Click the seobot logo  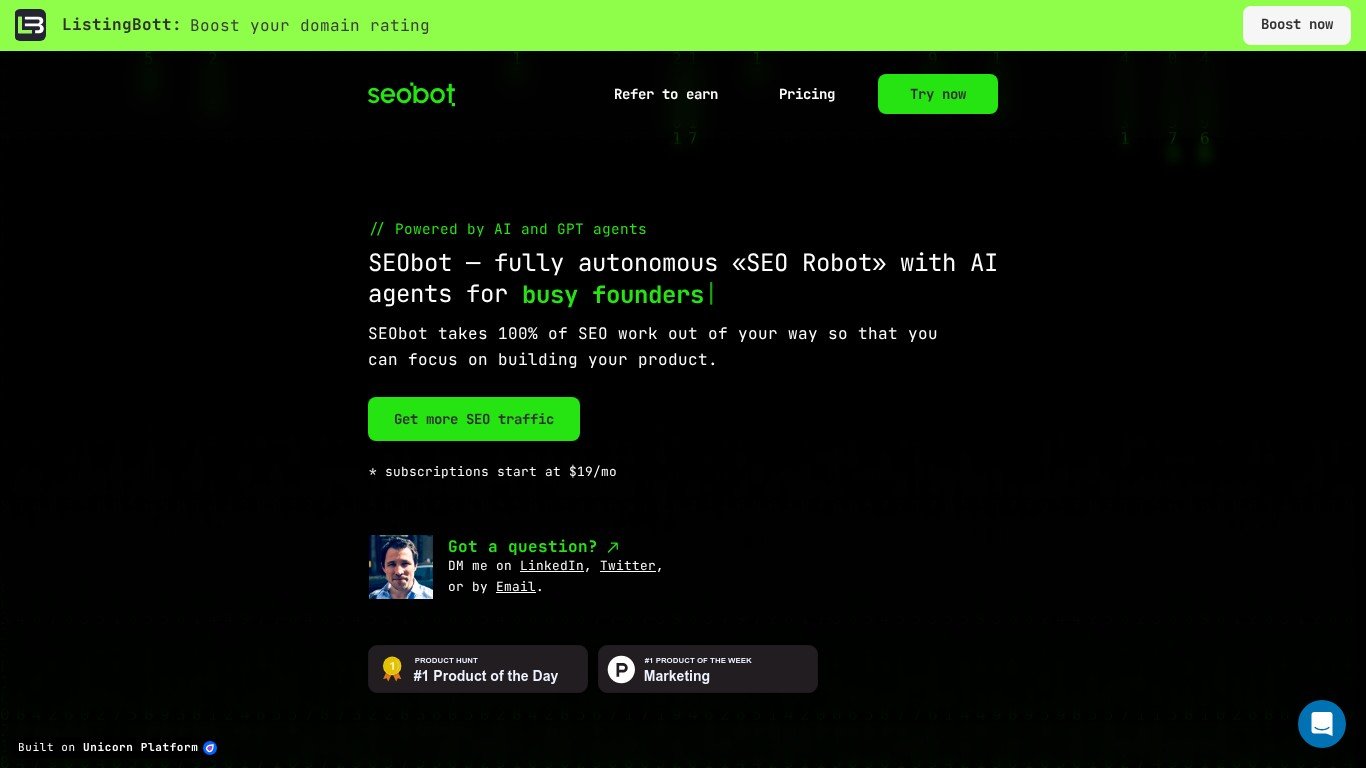click(411, 94)
